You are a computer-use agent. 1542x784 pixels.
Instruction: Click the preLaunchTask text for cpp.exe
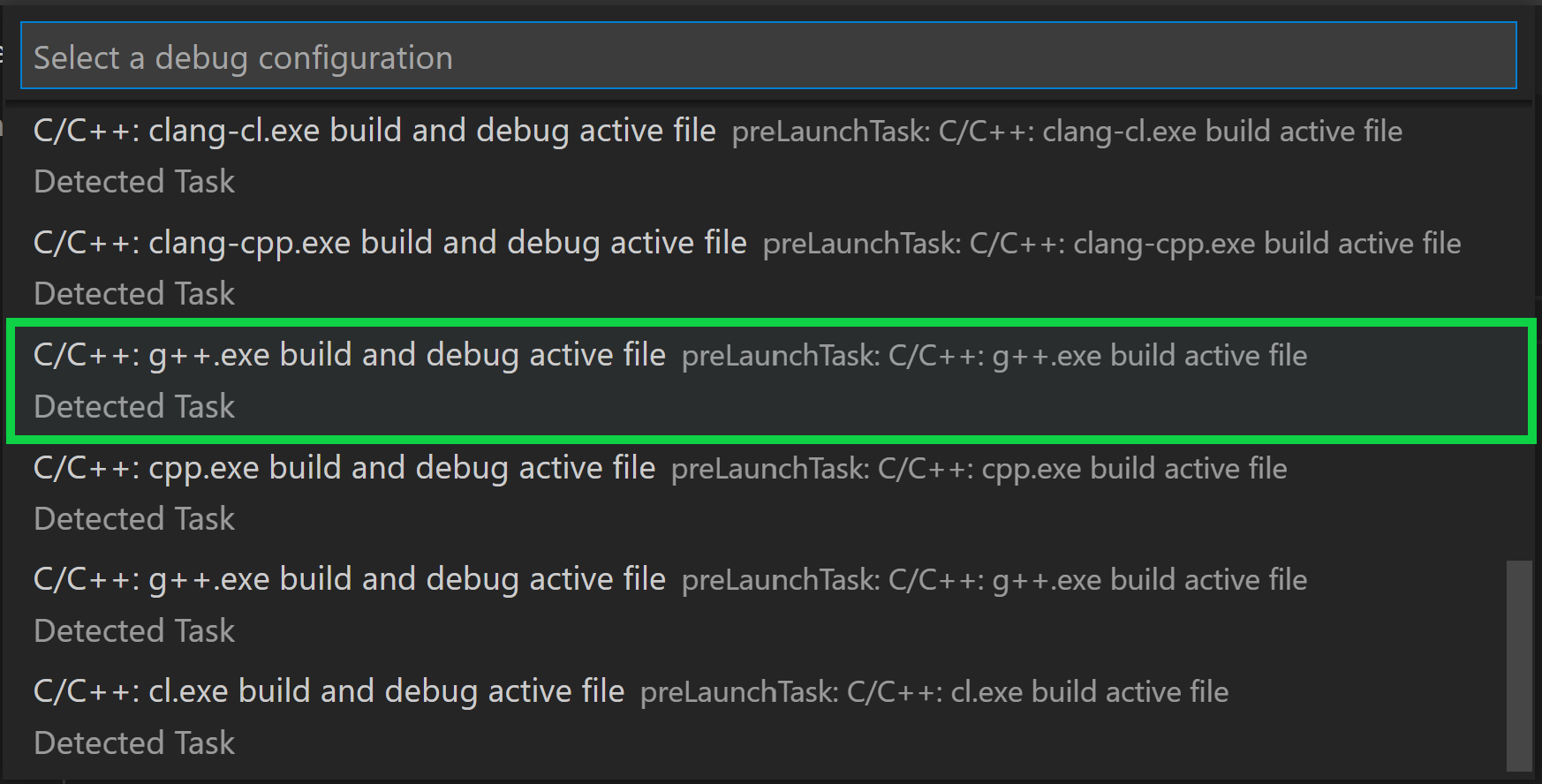click(x=979, y=468)
